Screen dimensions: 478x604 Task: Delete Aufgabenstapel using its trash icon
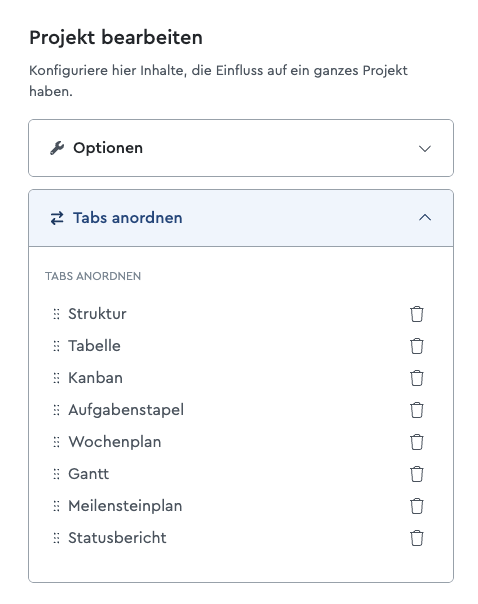click(x=416, y=410)
